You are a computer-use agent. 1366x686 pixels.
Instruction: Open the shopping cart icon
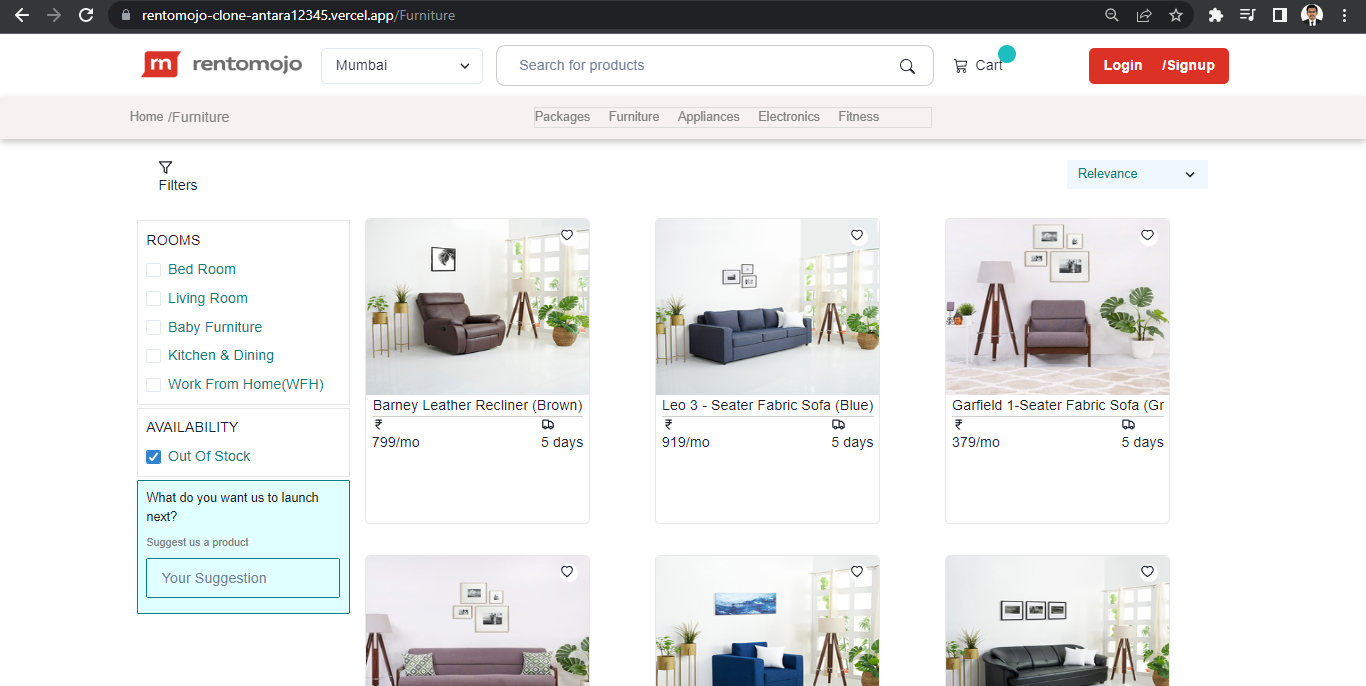pos(960,65)
